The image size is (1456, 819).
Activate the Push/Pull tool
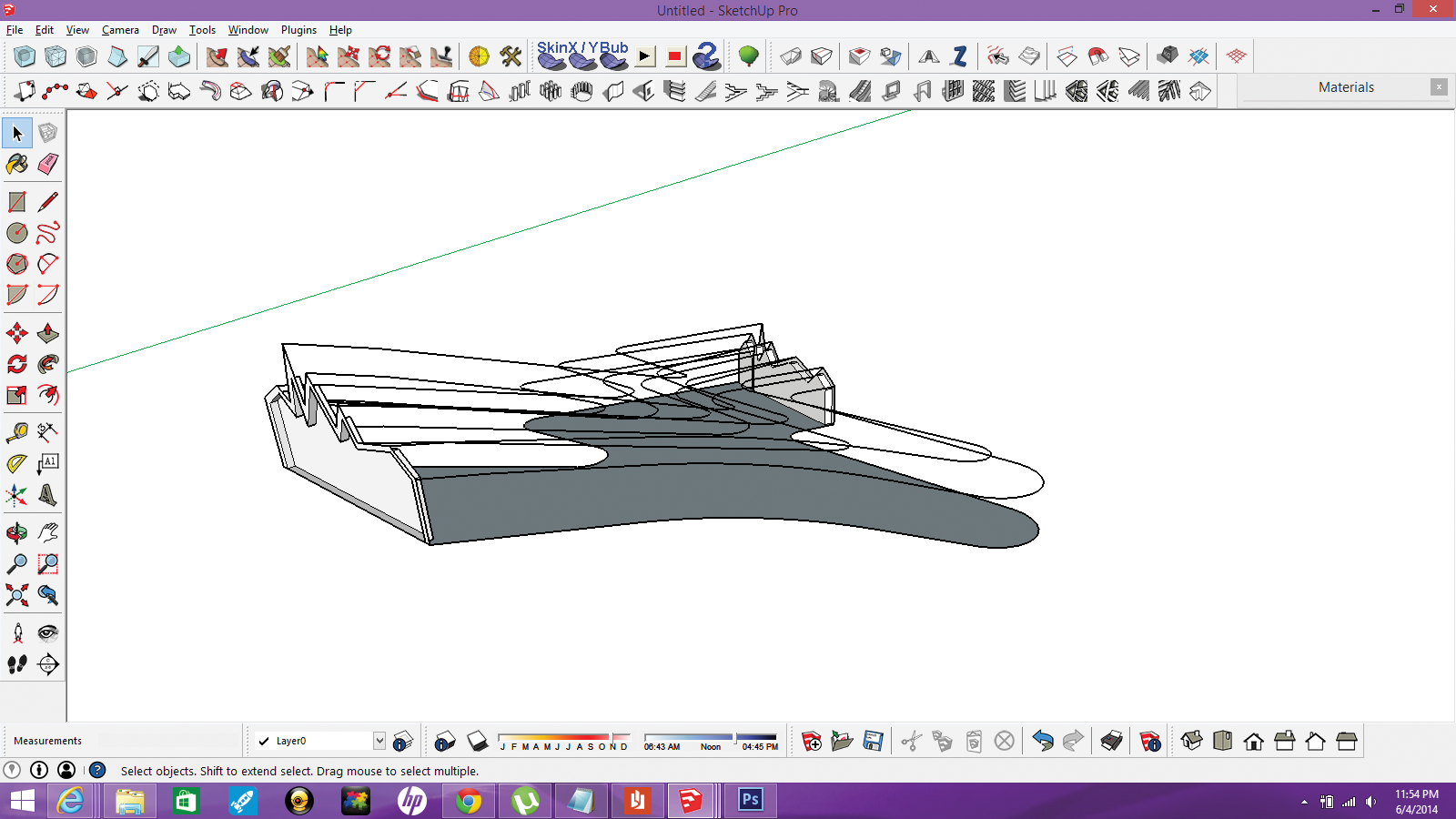point(48,333)
